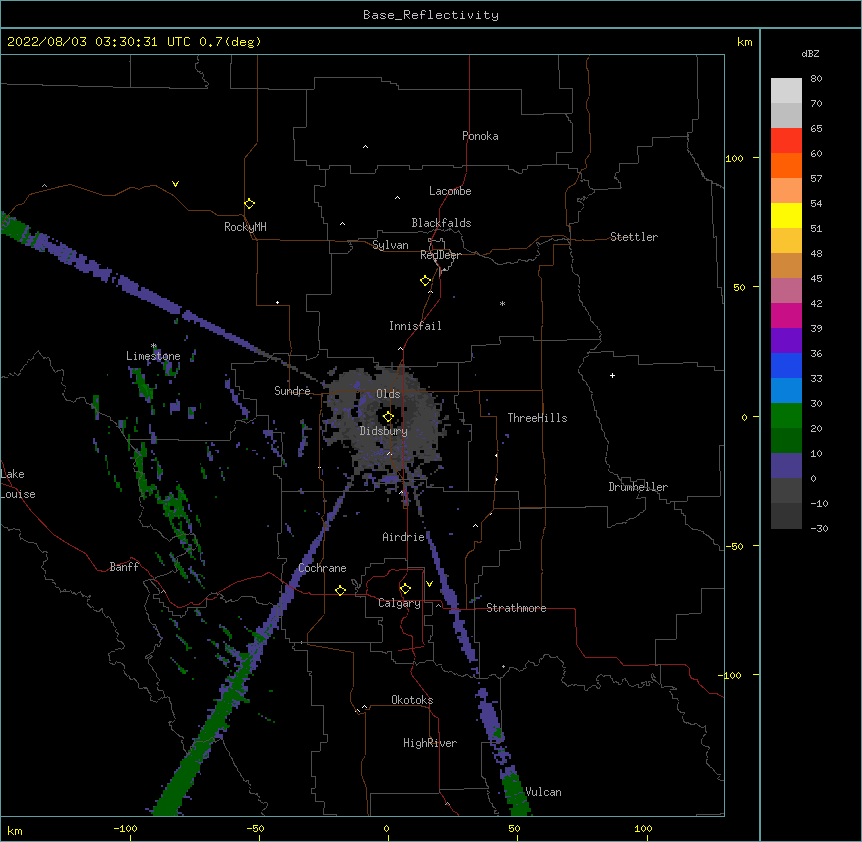Viewport: 862px width, 842px height.
Task: Click the HighRiver label
Action: pos(430,743)
